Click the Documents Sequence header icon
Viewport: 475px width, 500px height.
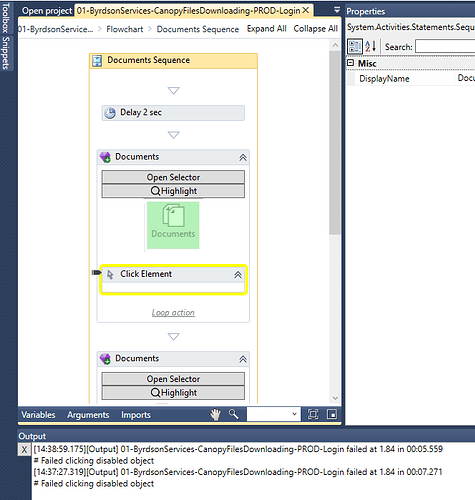[97, 61]
